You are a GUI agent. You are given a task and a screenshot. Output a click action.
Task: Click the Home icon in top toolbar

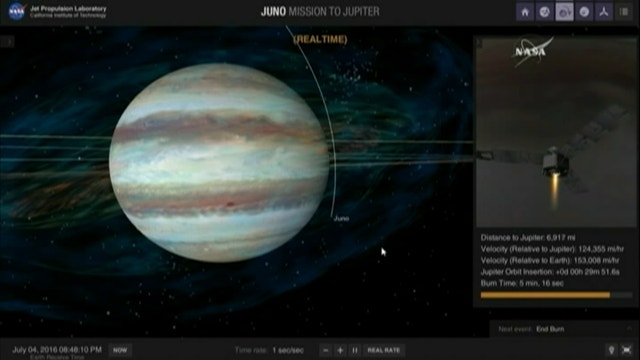525,12
